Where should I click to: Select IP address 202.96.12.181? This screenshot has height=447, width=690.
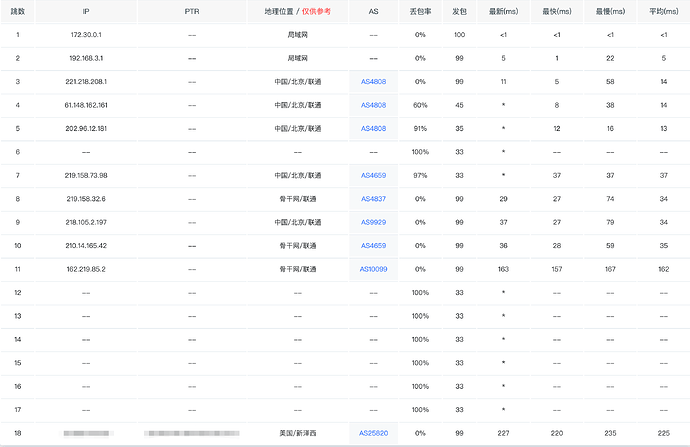(x=86, y=128)
